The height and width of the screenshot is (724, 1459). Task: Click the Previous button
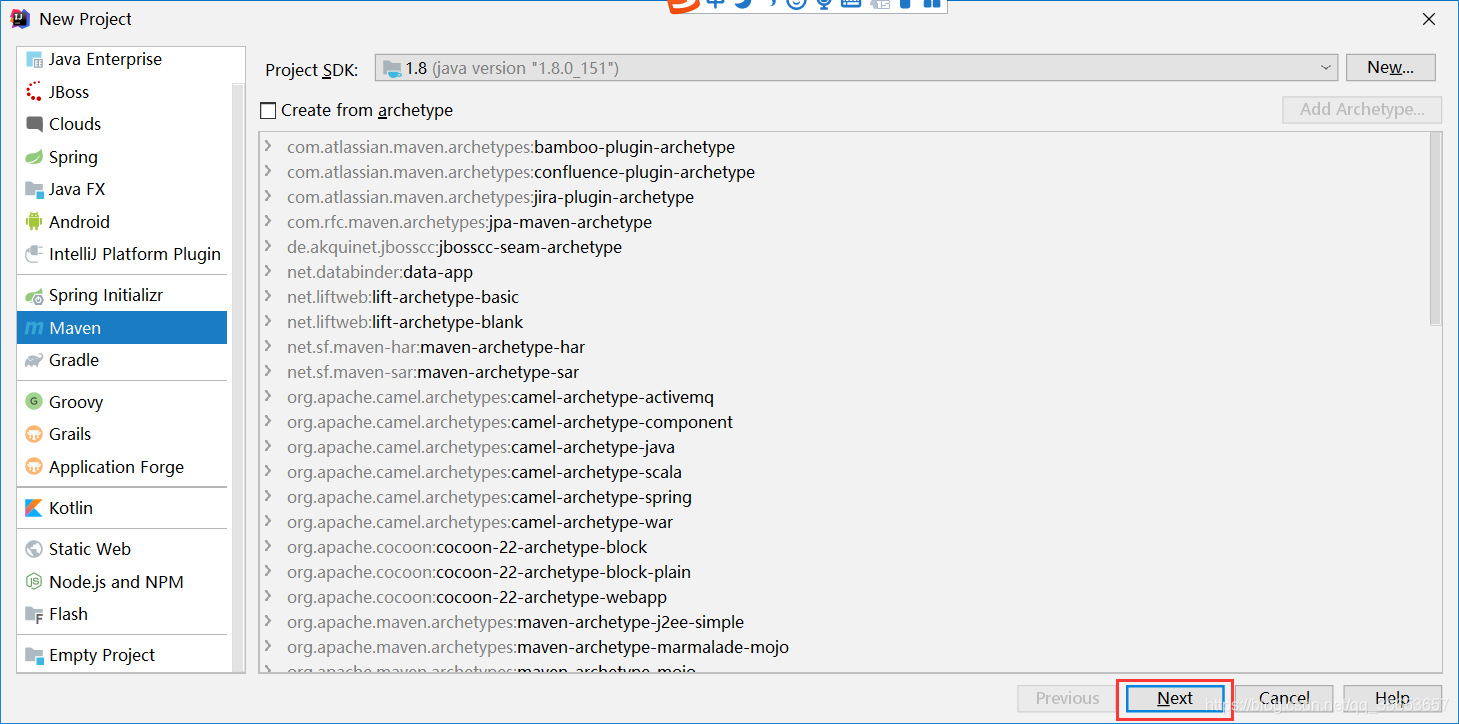click(x=1067, y=699)
